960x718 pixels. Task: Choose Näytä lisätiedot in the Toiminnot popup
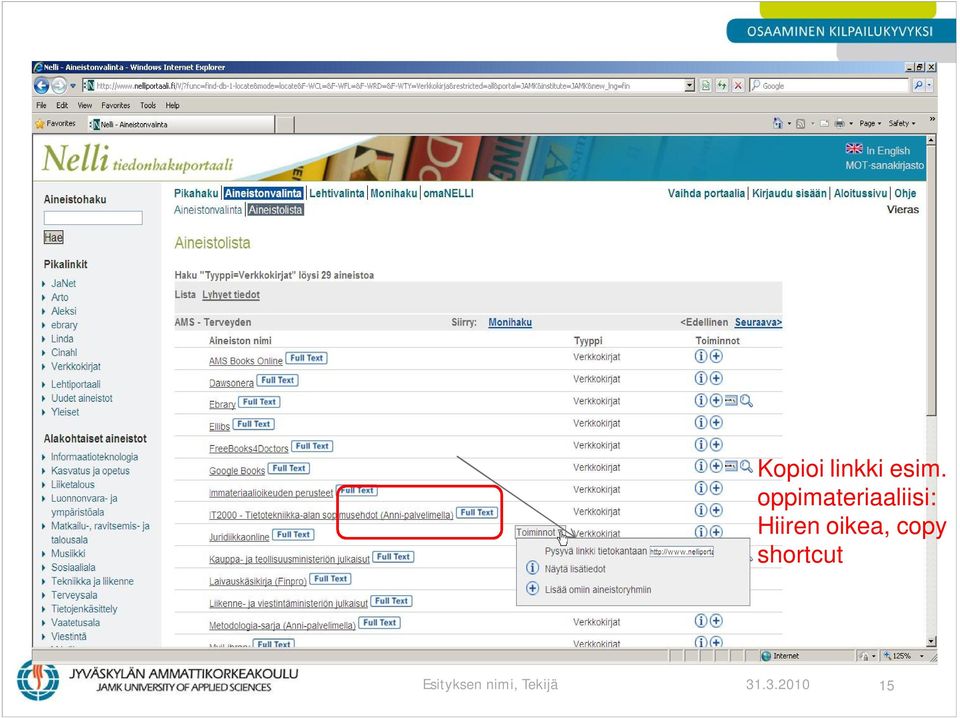575,569
